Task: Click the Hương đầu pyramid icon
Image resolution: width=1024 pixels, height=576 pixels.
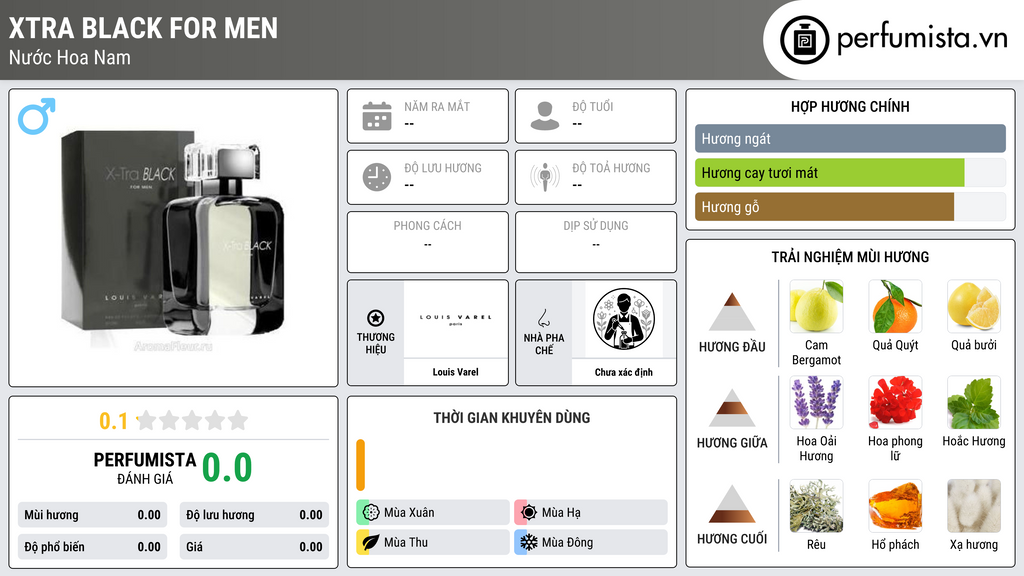Action: pyautogui.click(x=732, y=312)
